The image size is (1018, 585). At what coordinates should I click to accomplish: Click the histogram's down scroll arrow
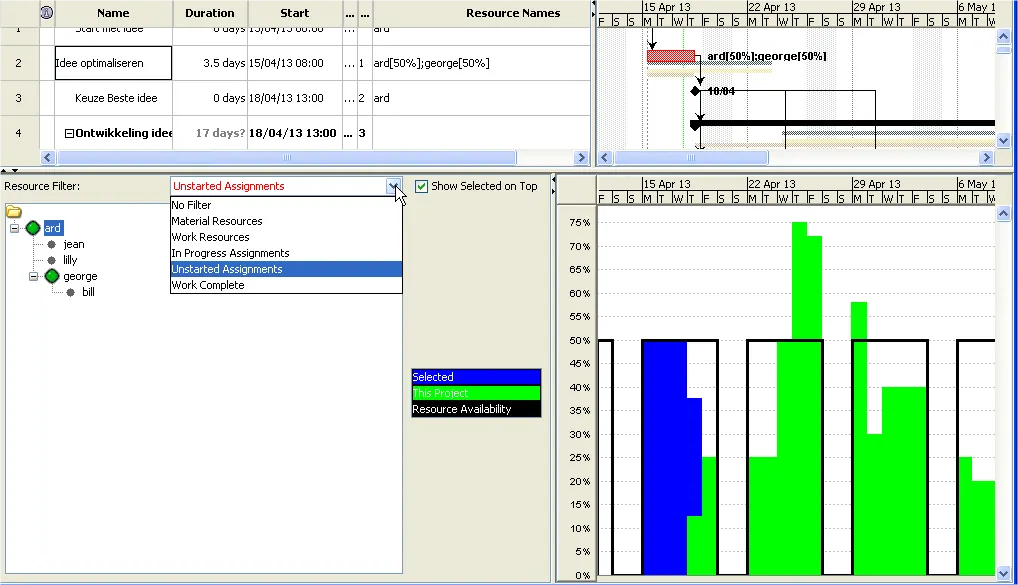point(1003,573)
